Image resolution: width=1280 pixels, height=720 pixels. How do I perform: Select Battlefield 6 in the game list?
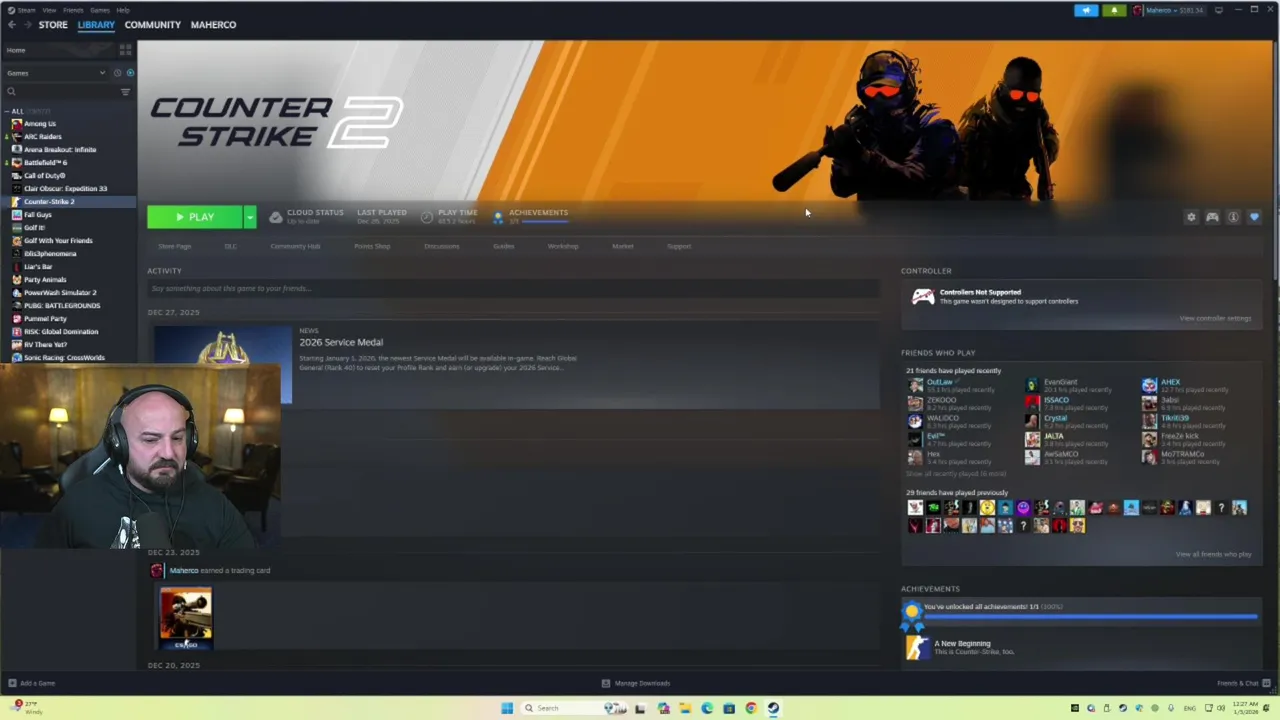pos(45,163)
